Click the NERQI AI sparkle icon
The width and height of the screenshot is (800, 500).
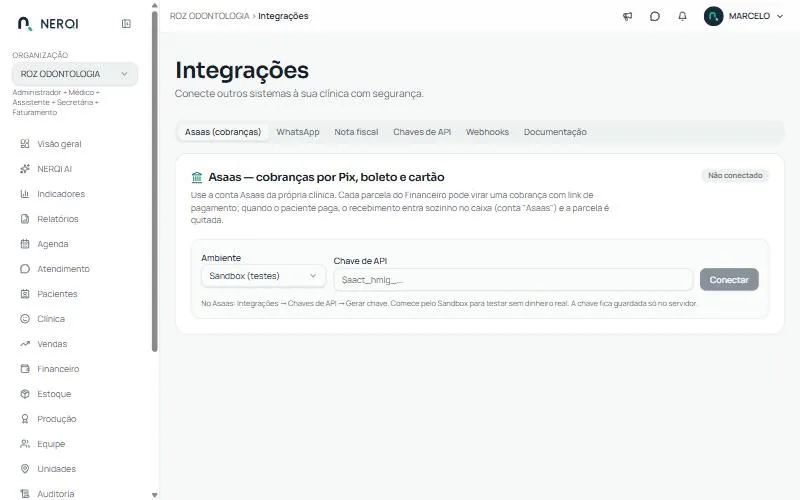tap(24, 169)
